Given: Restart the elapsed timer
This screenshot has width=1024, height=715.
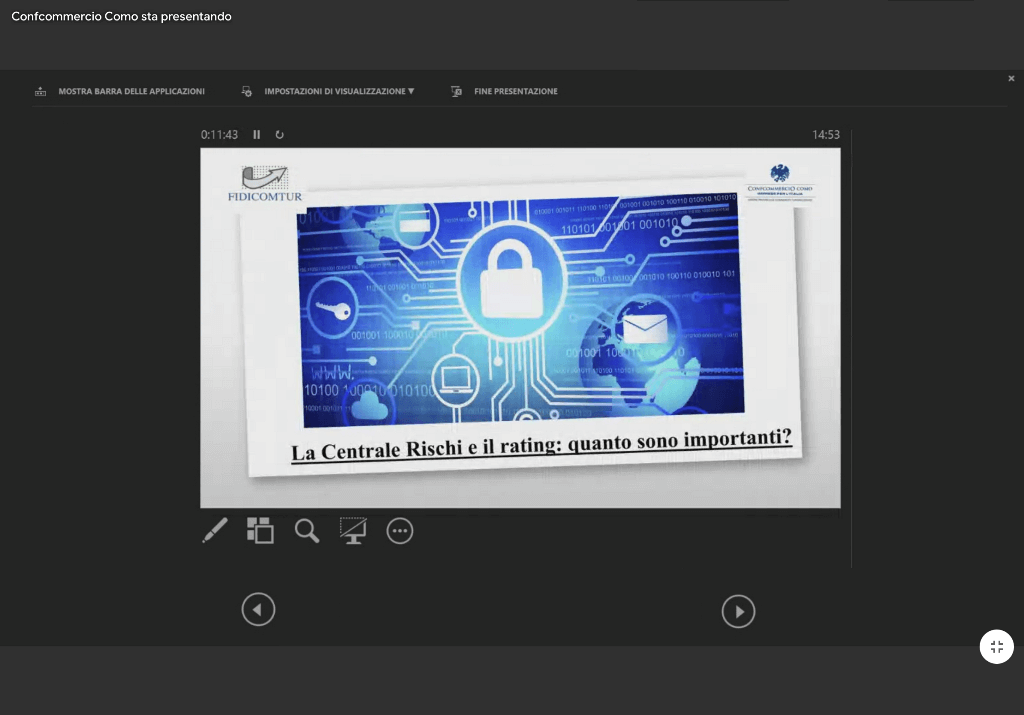Looking at the screenshot, I should coord(280,135).
